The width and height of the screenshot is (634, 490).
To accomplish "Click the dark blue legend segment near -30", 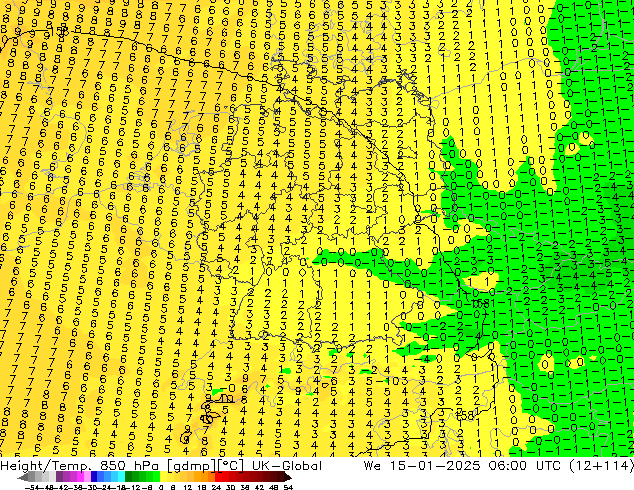I will [x=94, y=477].
